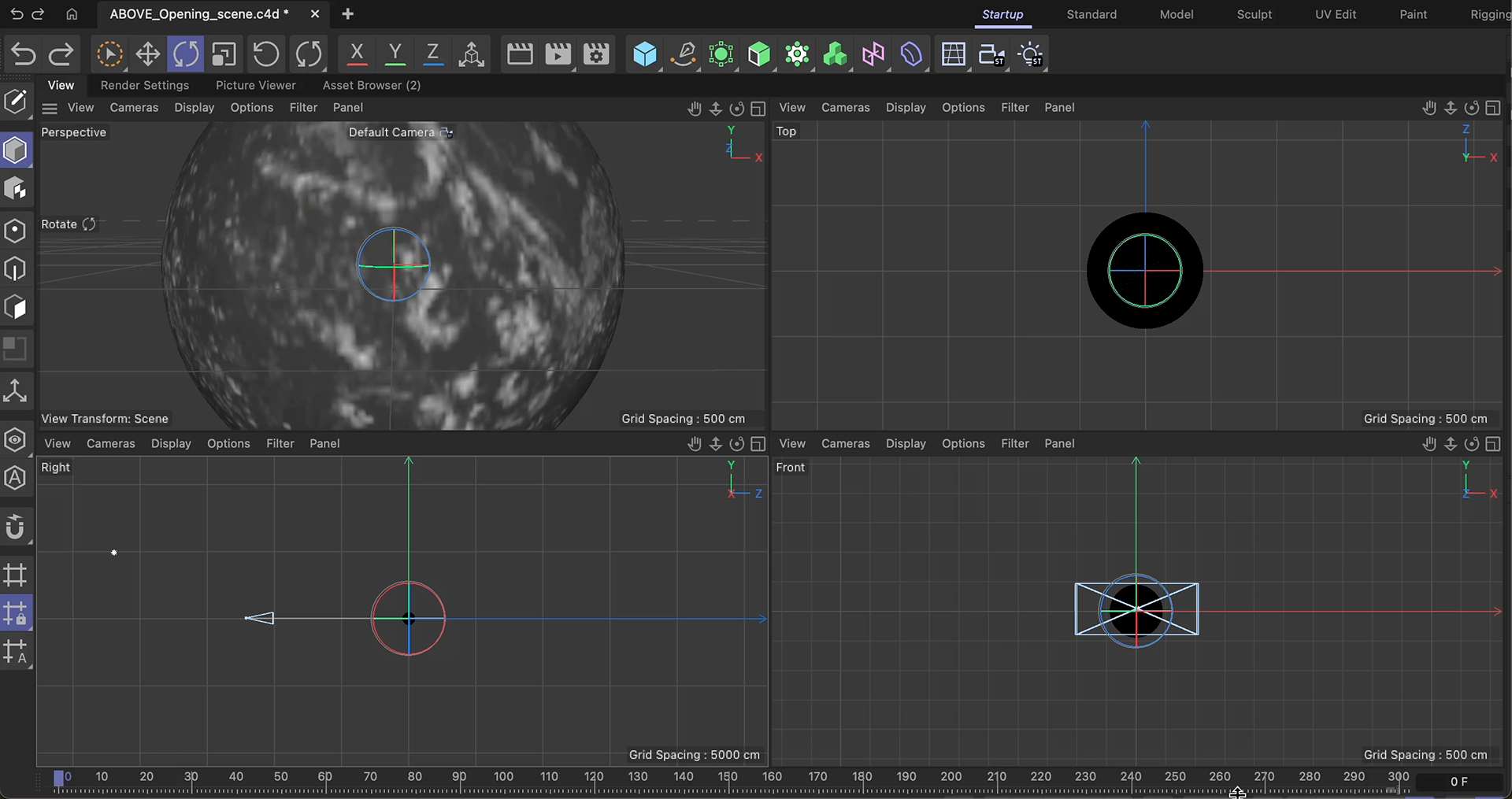Switch to the UV Edit layout
1512x799 pixels.
[x=1335, y=14]
